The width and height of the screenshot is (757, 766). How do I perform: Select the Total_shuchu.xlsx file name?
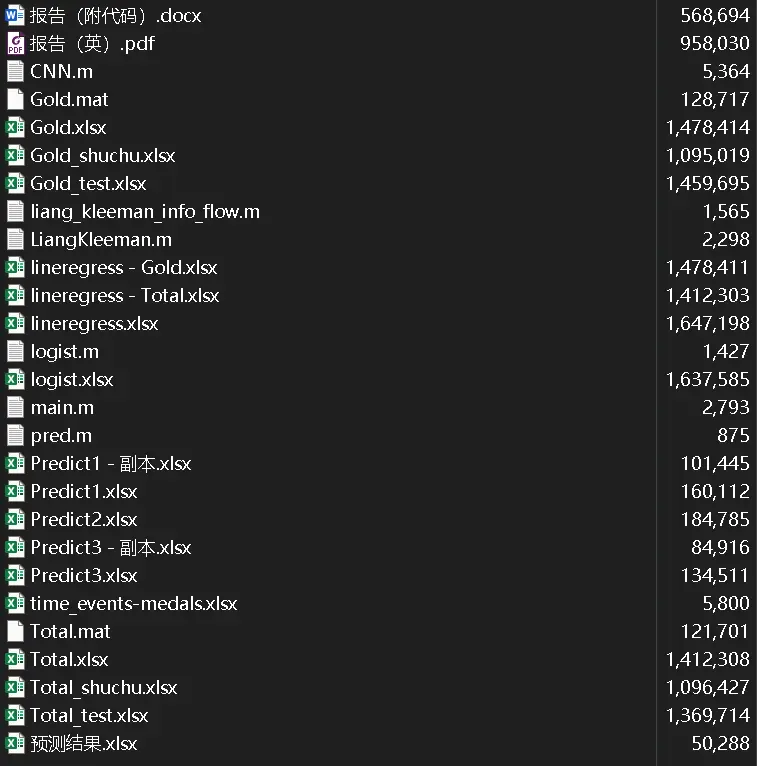pyautogui.click(x=104, y=687)
